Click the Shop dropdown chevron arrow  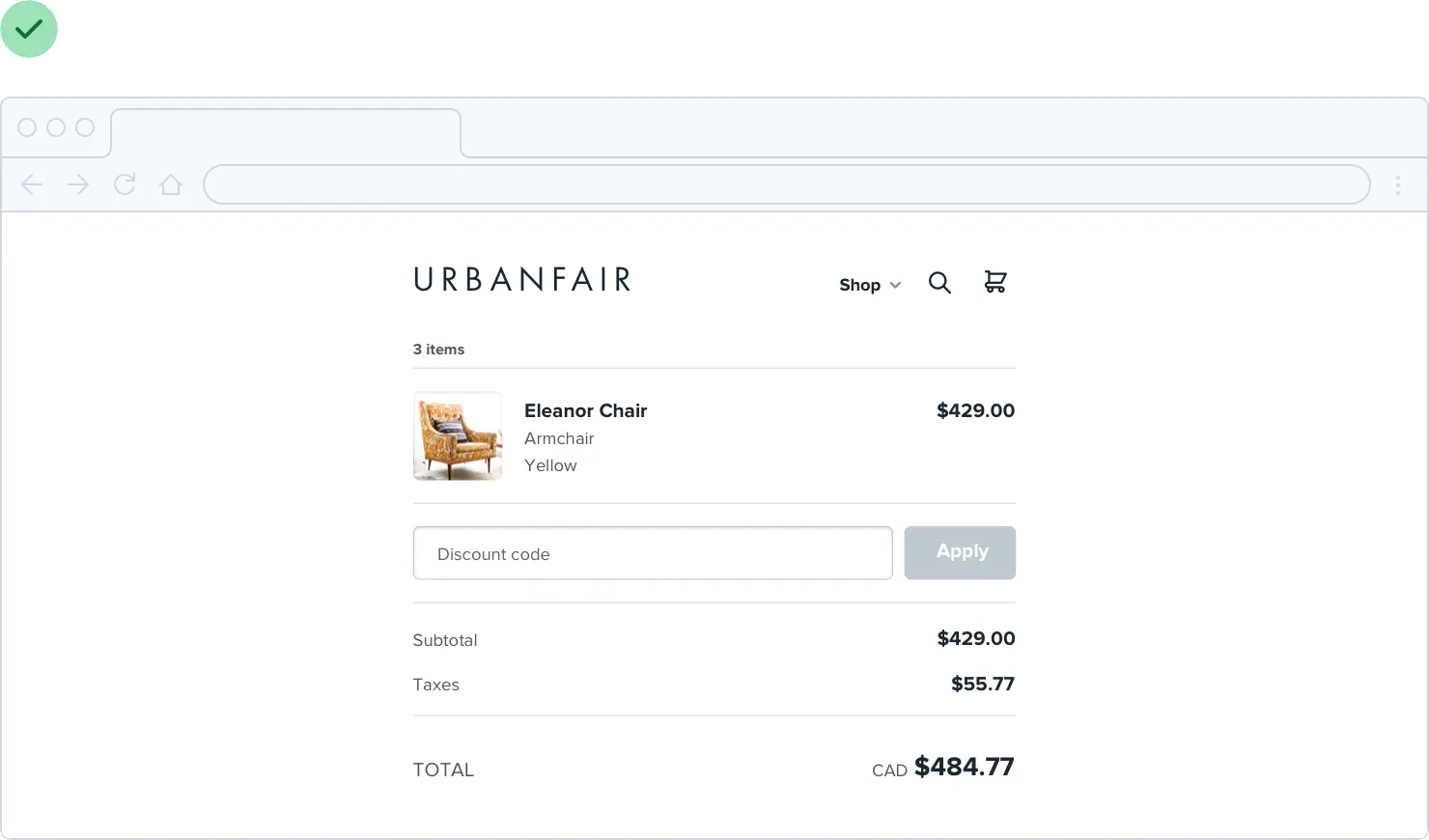pyautogui.click(x=895, y=285)
